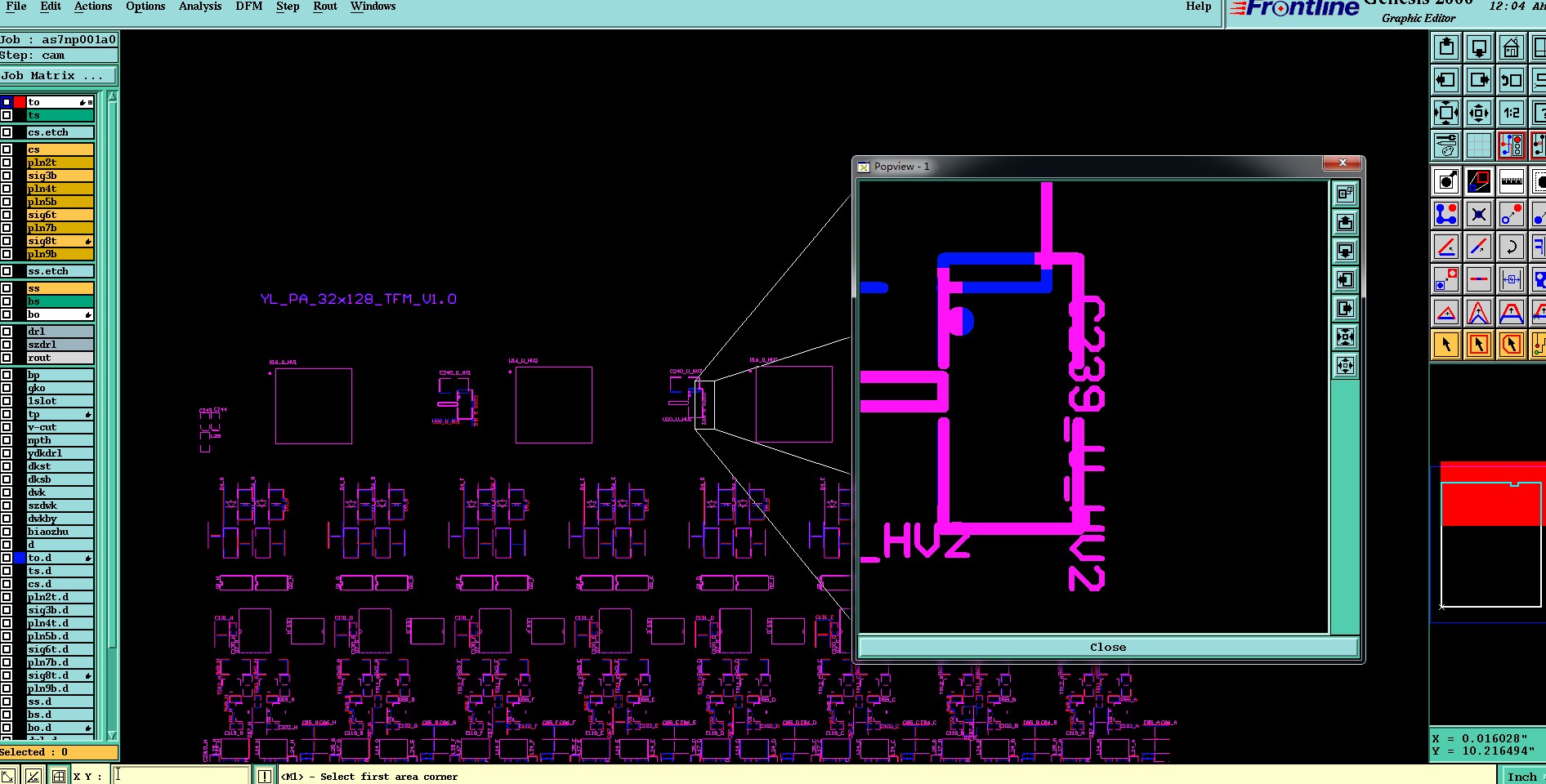Screen dimensions: 1546x784
Task: Pan down inside Popview window
Action: (x=1345, y=251)
